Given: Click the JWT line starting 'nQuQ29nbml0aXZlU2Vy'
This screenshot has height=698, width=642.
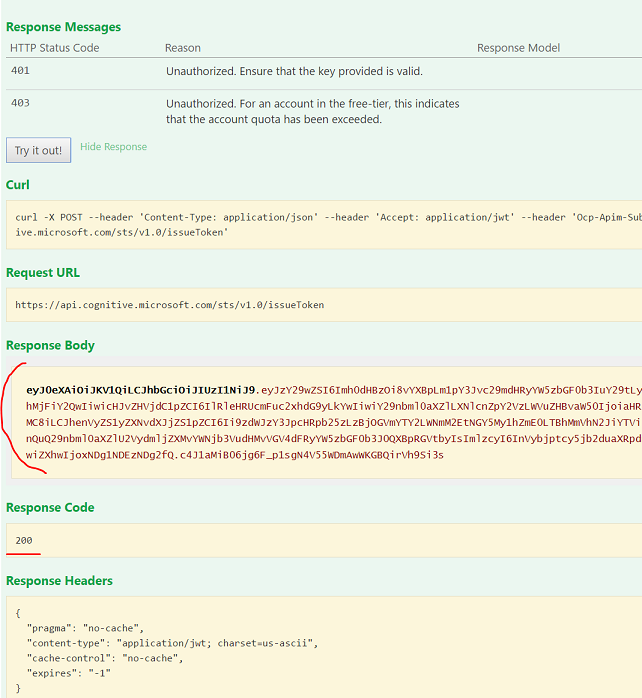Looking at the screenshot, I should click(x=333, y=439).
